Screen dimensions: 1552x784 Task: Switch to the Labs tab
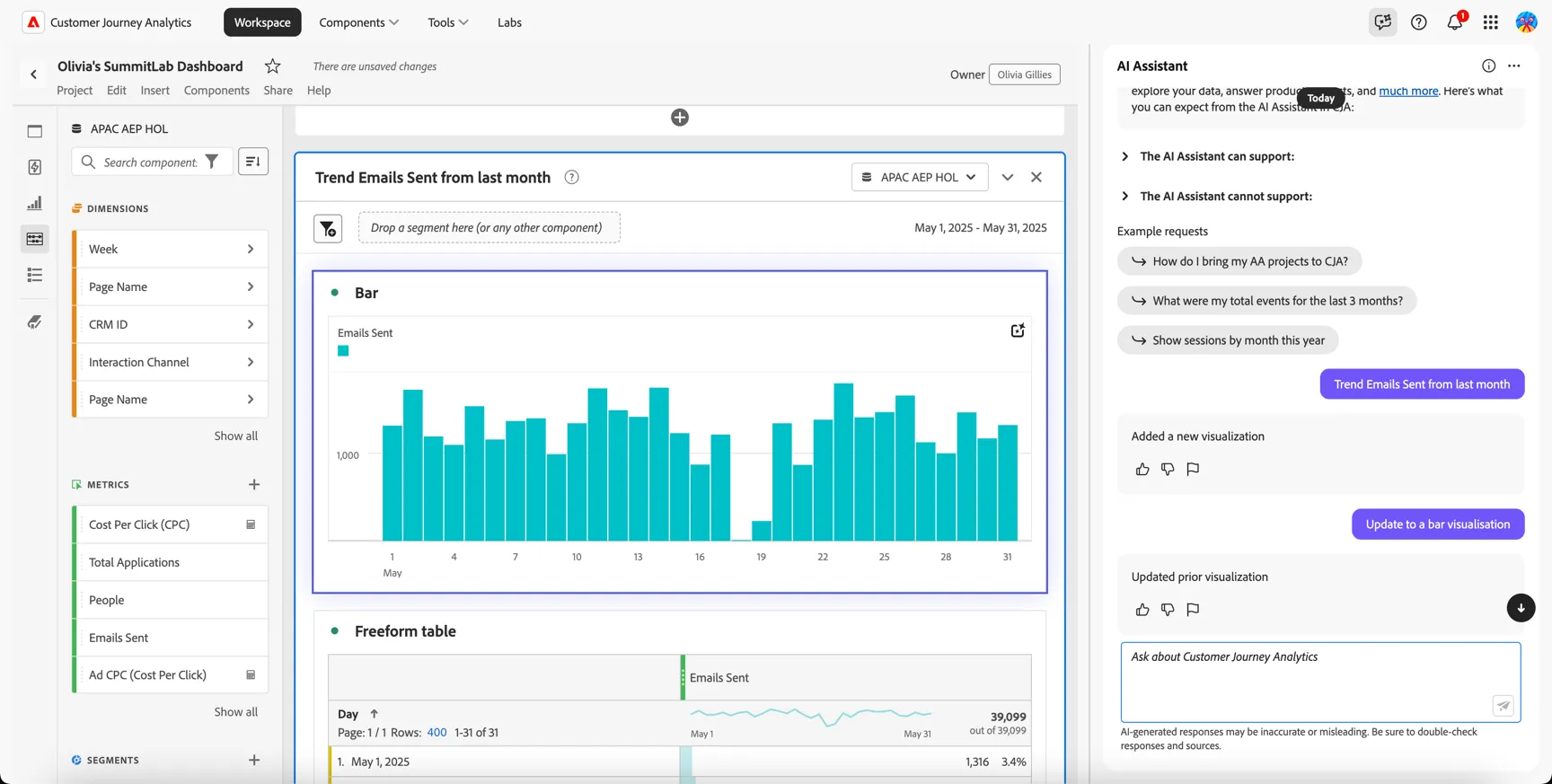coord(509,22)
